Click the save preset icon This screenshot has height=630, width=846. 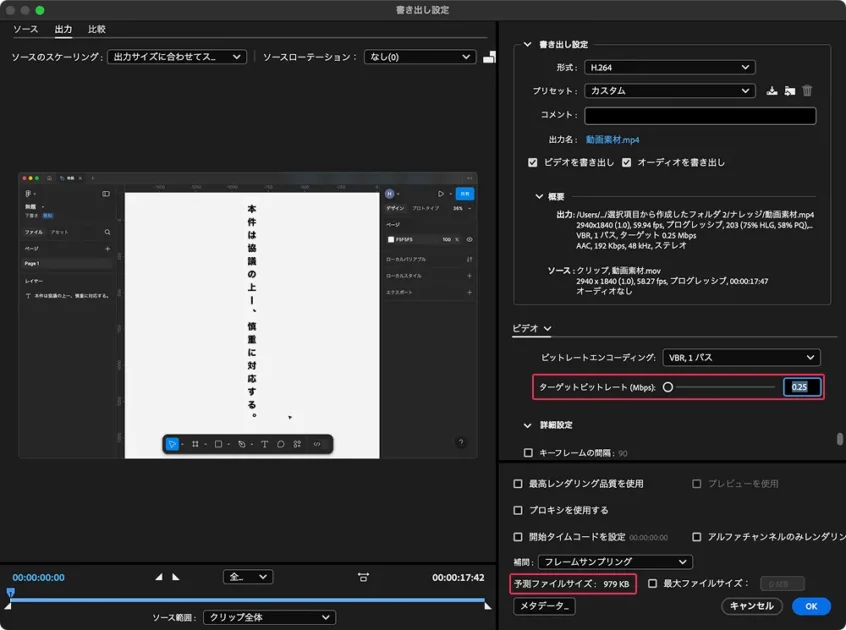tap(772, 91)
